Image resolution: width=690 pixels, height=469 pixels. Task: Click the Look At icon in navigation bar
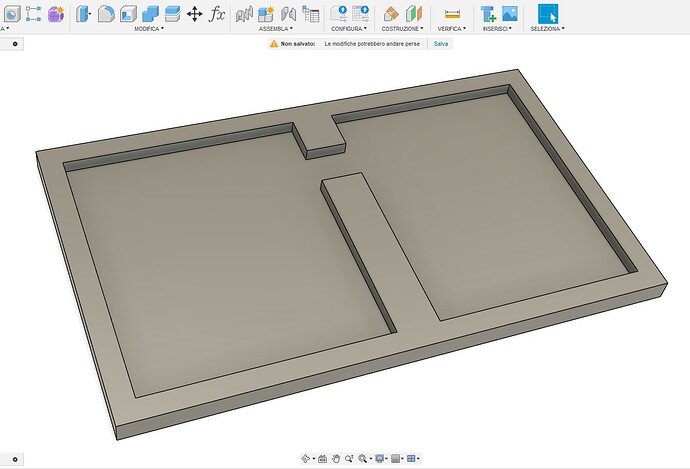(322, 458)
